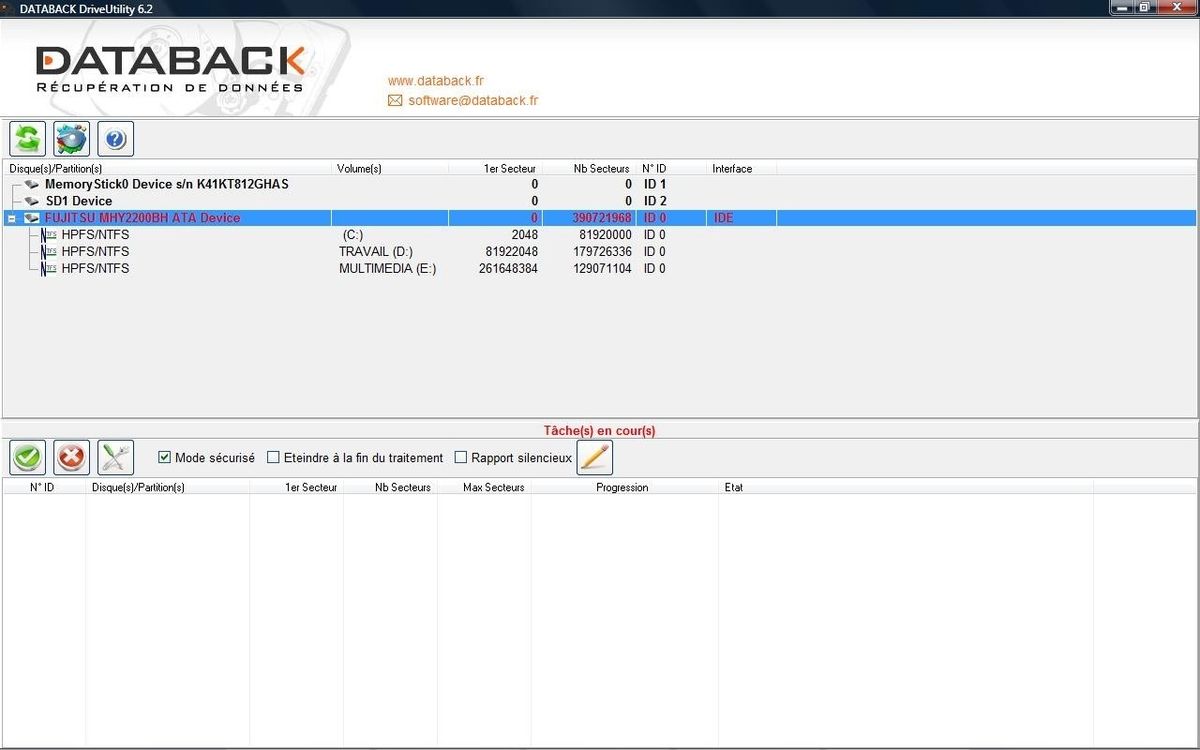
Task: Expand the MemoryStick0 Device entry
Action: [30, 184]
